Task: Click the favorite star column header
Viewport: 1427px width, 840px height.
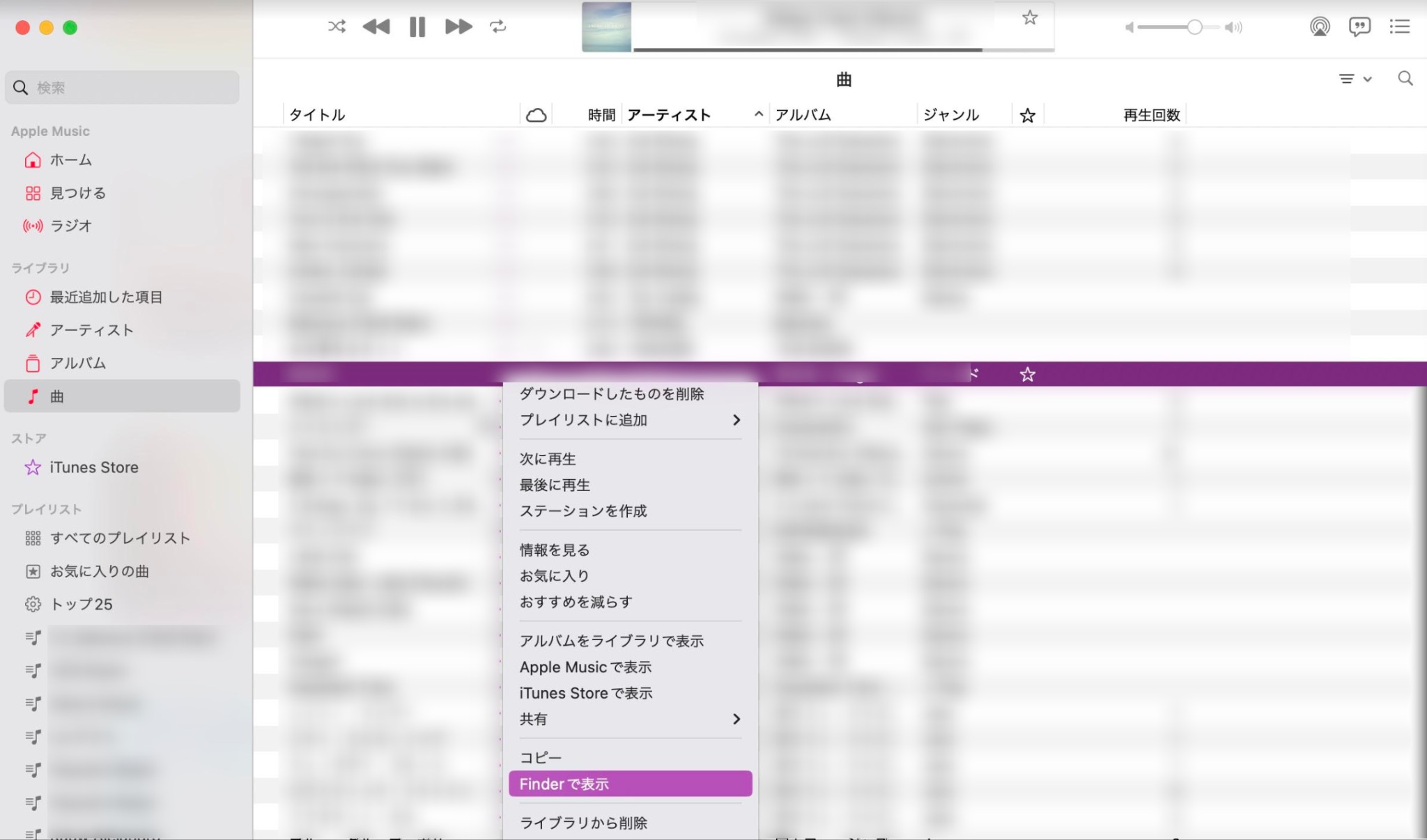Action: click(x=1027, y=115)
